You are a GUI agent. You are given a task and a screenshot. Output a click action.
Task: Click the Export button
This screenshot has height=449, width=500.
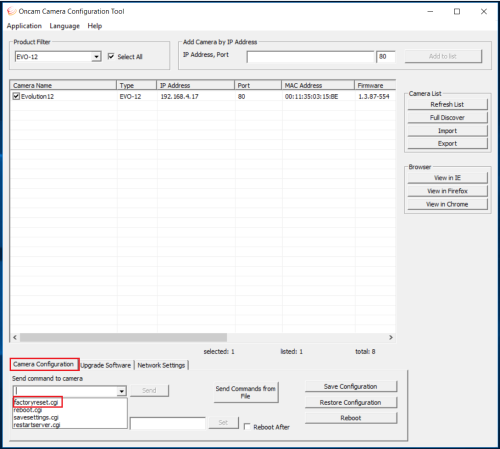447,143
